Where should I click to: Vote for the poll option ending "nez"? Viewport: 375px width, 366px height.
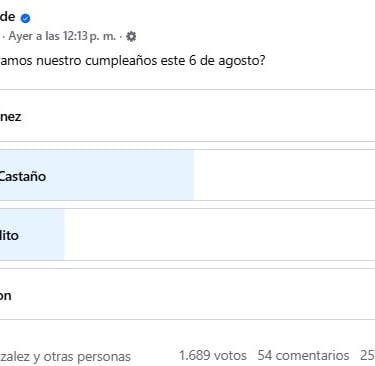(187, 116)
